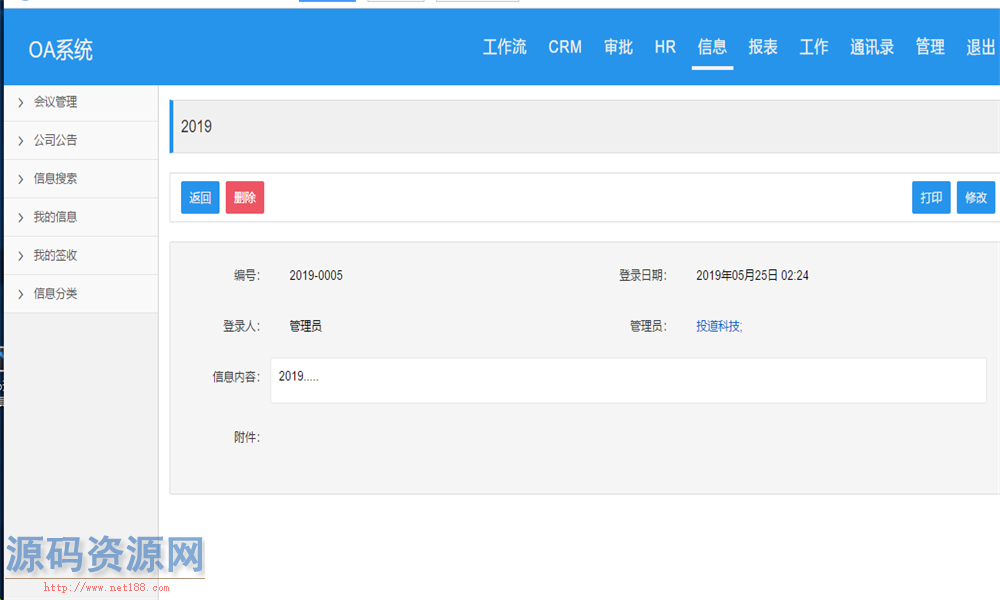
Task: Open the 工作流 module from the top navigation
Action: (505, 46)
